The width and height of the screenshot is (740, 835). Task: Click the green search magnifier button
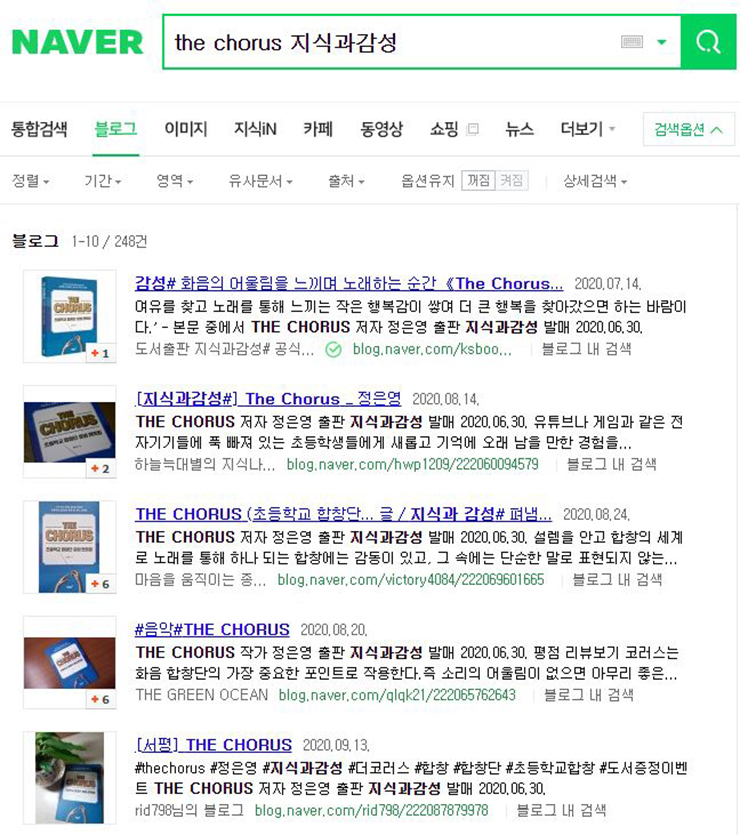(x=709, y=42)
